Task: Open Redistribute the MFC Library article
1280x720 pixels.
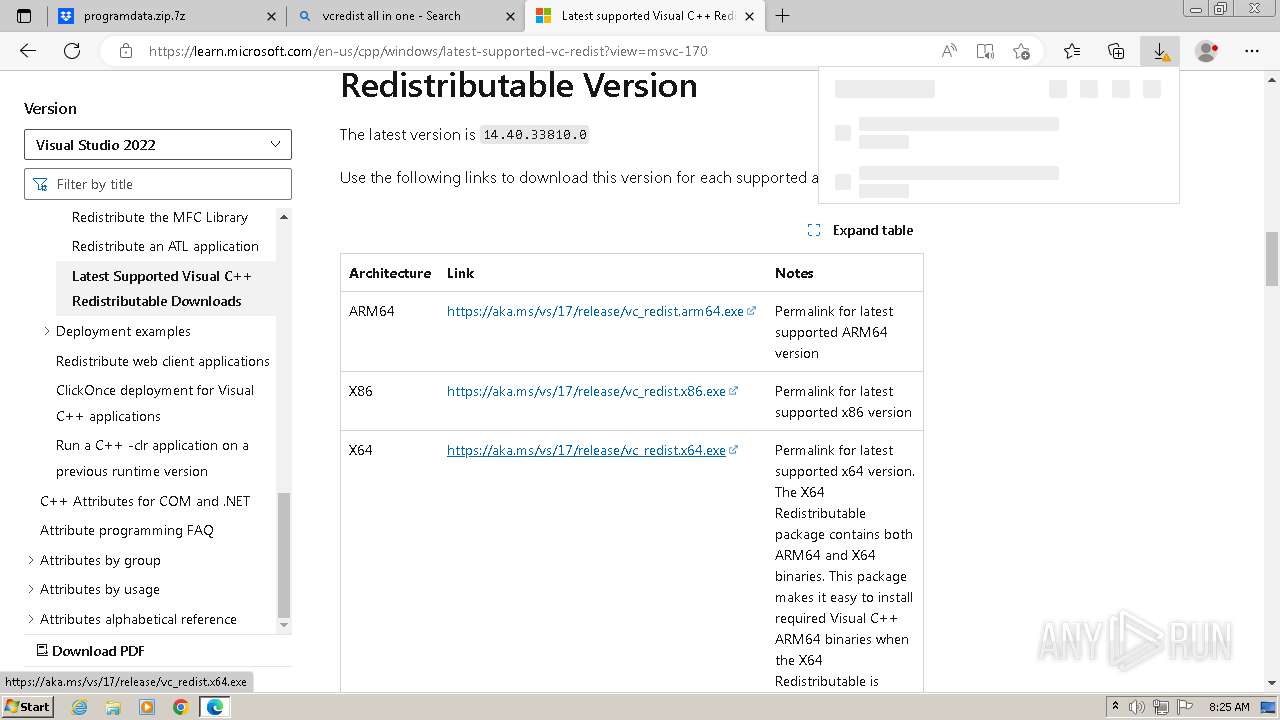Action: (x=160, y=217)
